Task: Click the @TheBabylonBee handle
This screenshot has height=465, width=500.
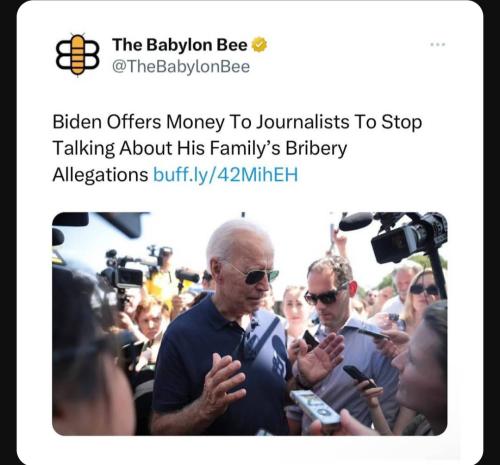Action: coord(181,66)
